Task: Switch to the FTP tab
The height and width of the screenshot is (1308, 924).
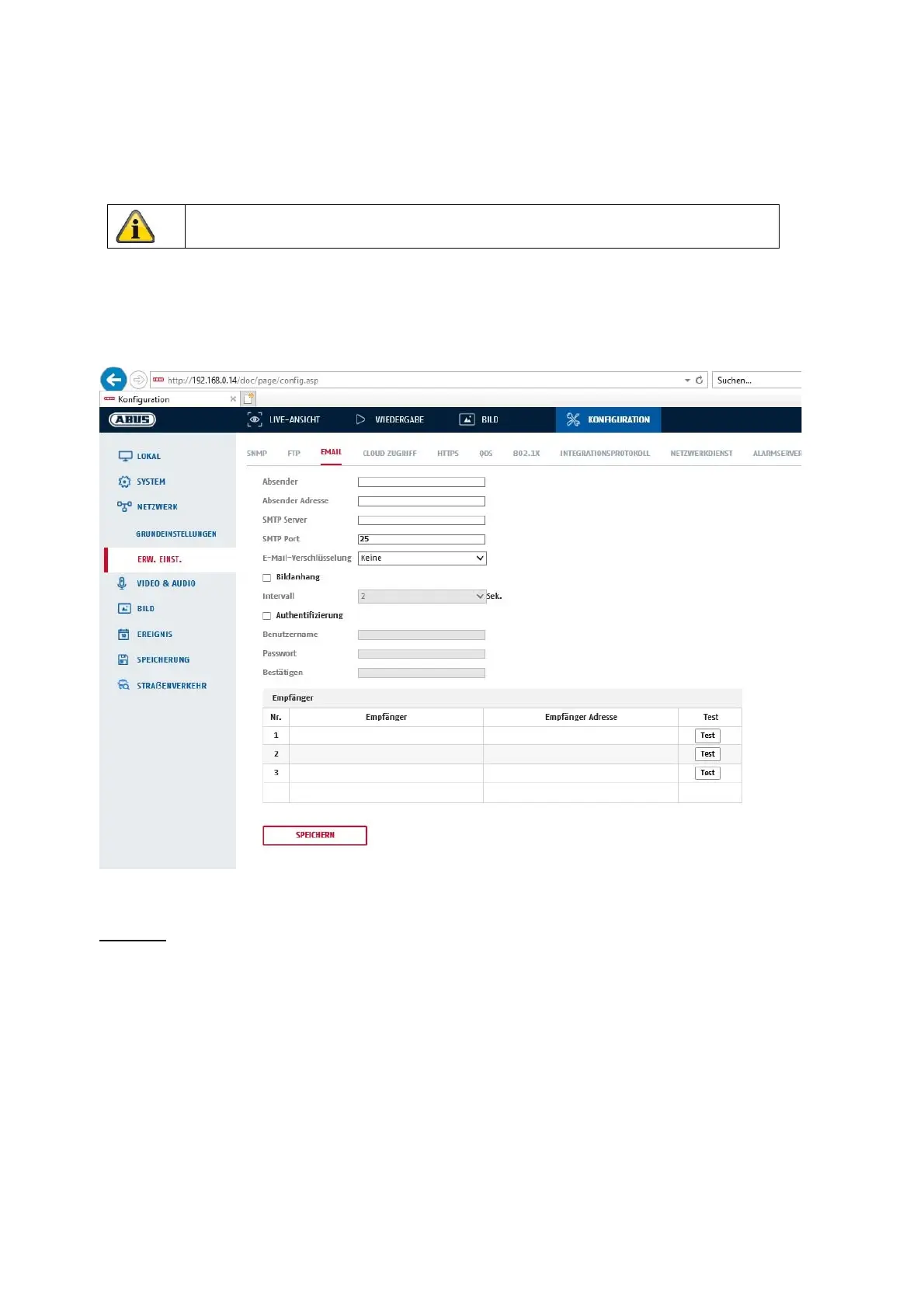Action: click(294, 454)
